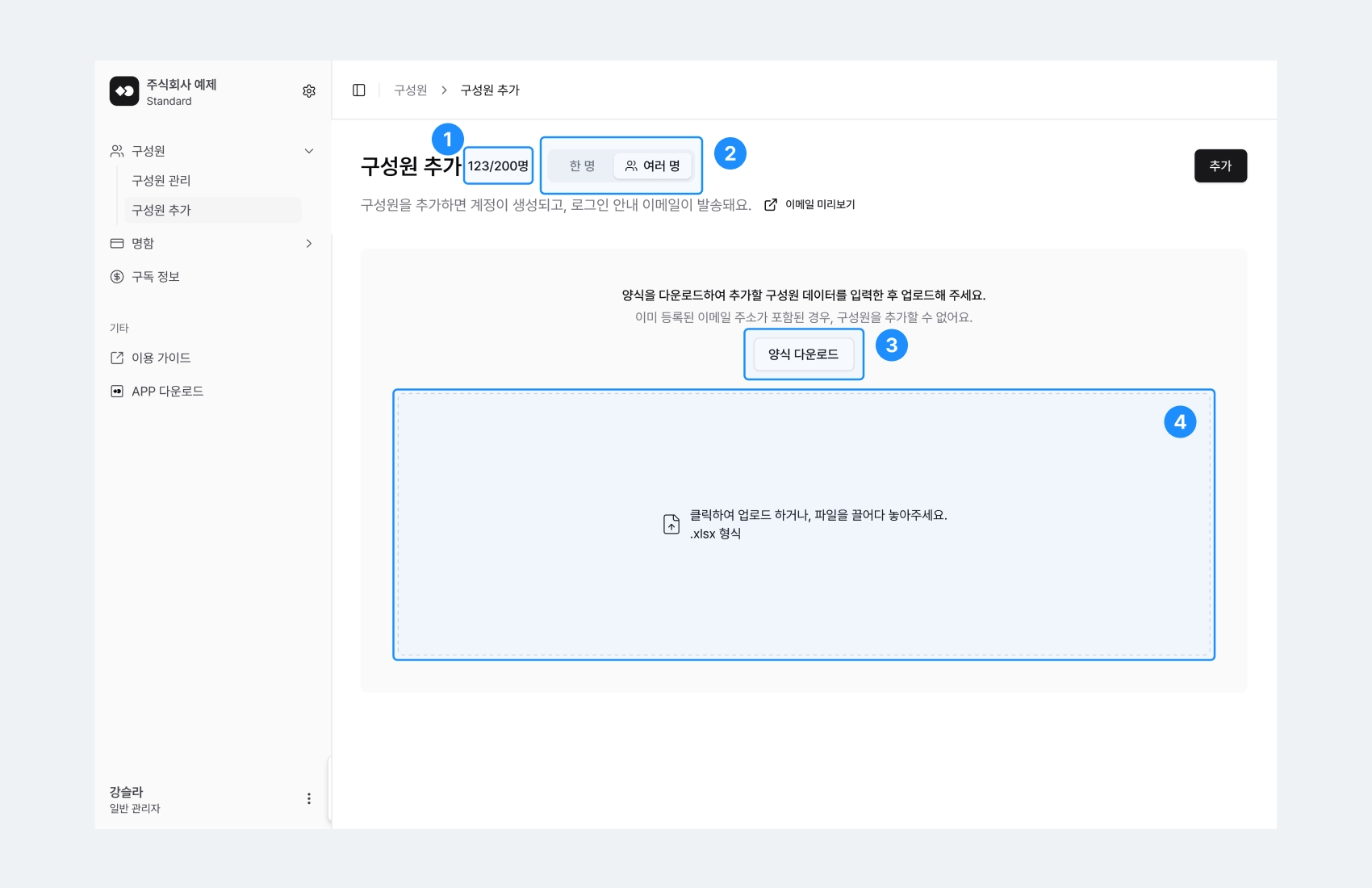Click the 명함 card icon
This screenshot has width=1372, height=888.
tap(117, 244)
